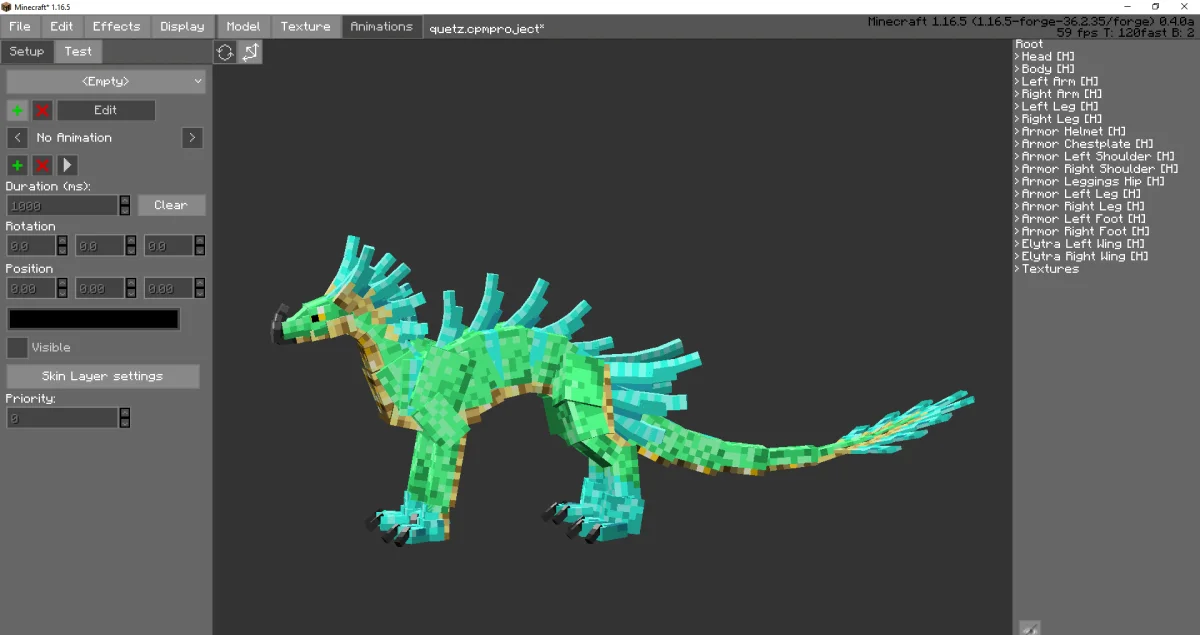Expand the Armor Helmet [H] node
The image size is (1200, 635).
pos(1017,132)
